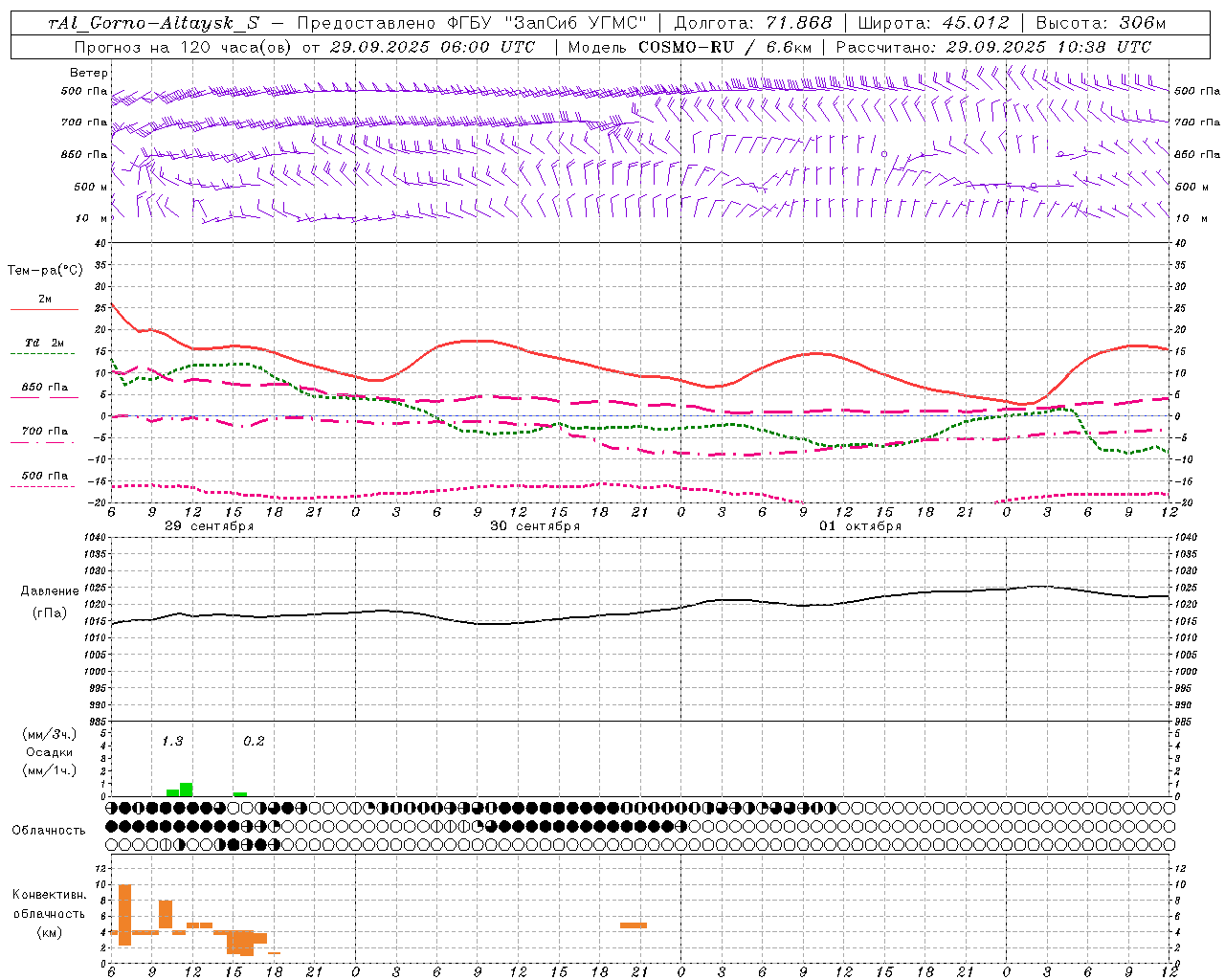Click the 30 сентября date label
Image resolution: width=1225 pixels, height=980 pixels.
[535, 525]
